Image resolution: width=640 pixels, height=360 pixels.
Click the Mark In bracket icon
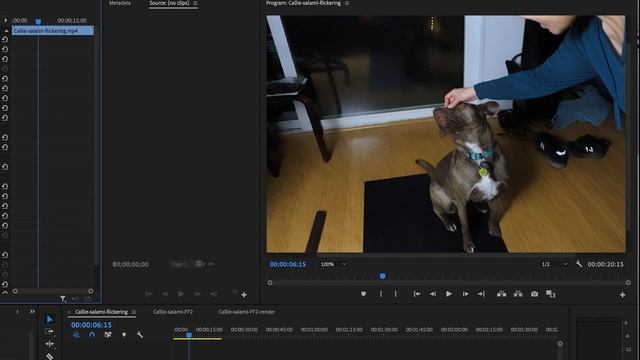(381, 294)
